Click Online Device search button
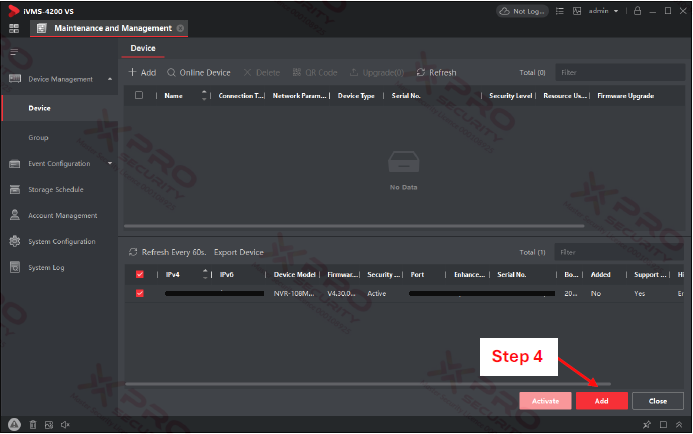Image resolution: width=693 pixels, height=434 pixels. click(199, 72)
